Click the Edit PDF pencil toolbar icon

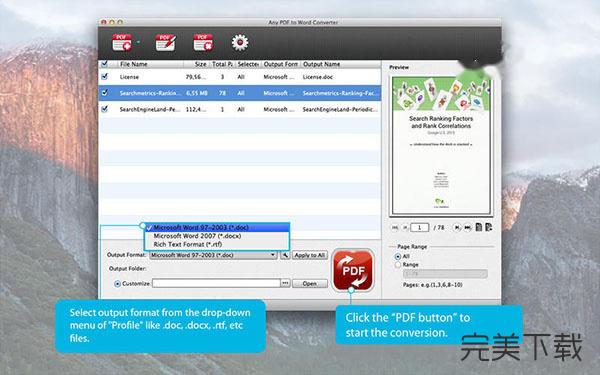click(x=165, y=42)
